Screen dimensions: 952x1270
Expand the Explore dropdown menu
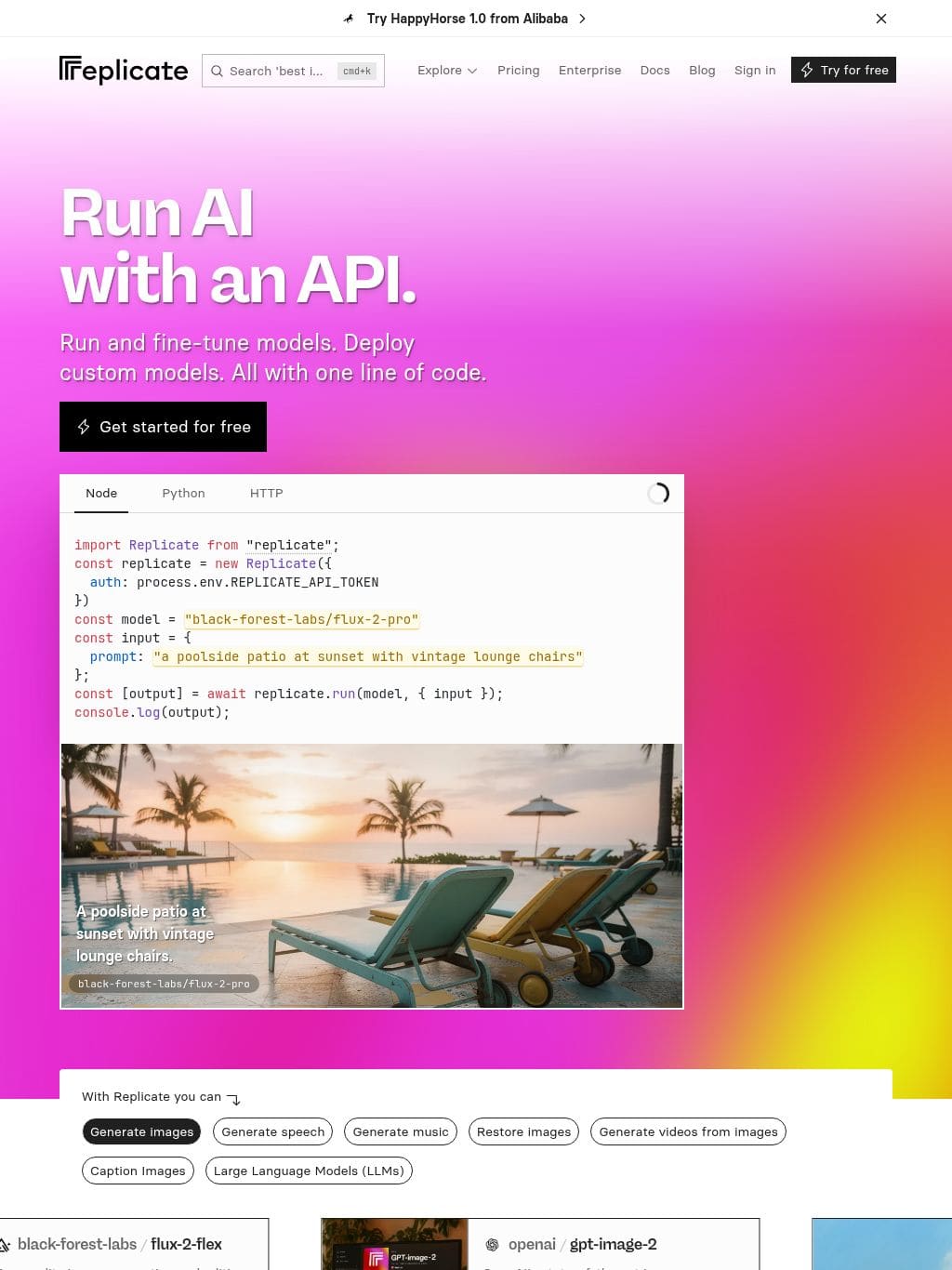pyautogui.click(x=447, y=70)
